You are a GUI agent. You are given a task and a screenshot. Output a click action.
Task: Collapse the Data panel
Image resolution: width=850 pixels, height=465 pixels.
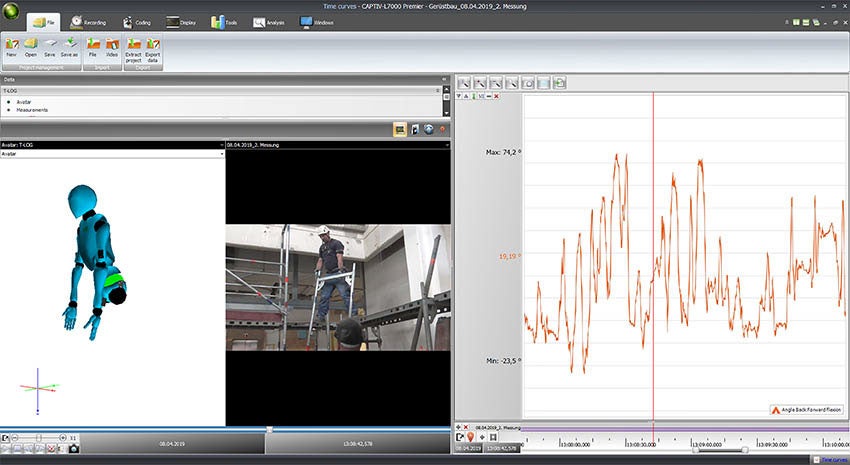(444, 79)
